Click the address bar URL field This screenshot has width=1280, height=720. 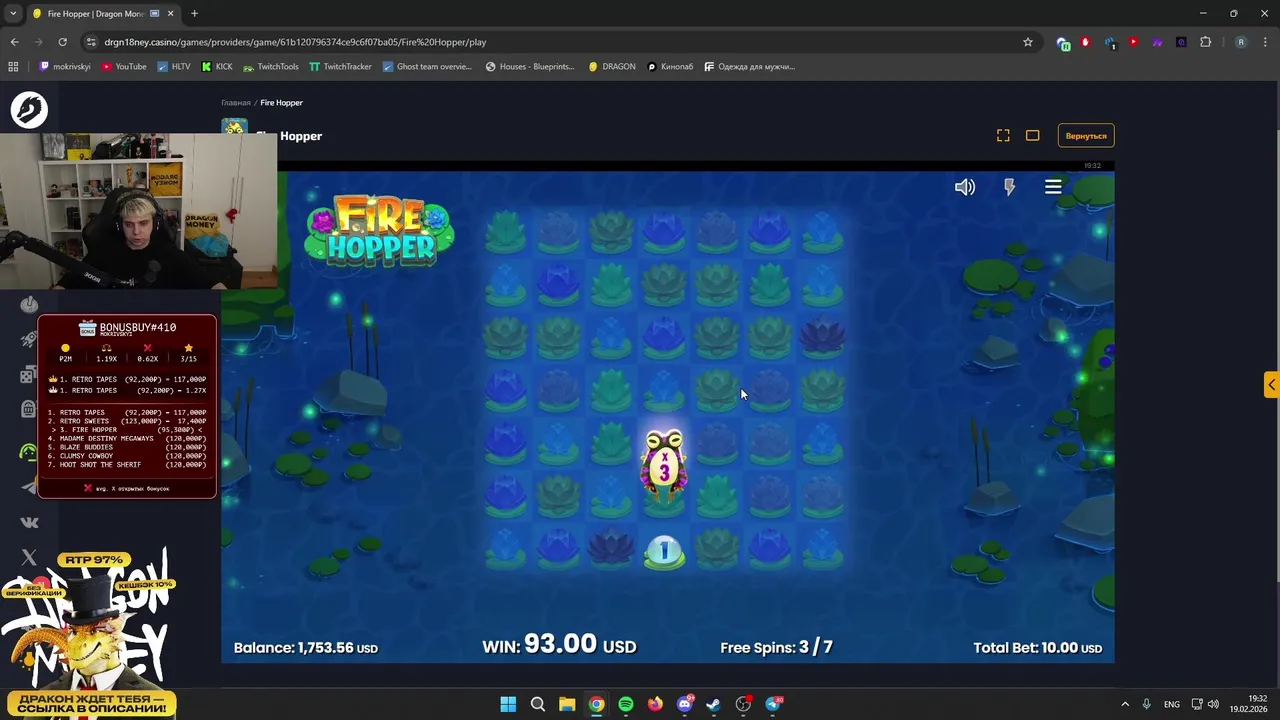tap(560, 42)
